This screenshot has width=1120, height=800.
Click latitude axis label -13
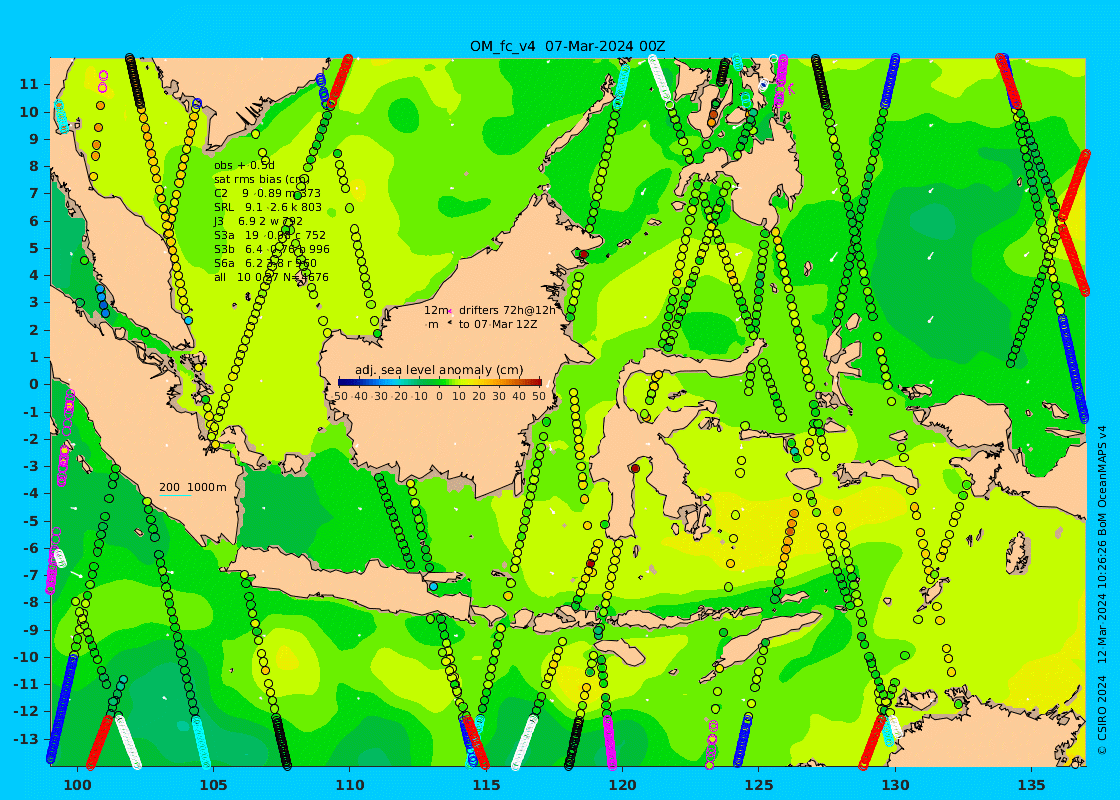click(x=26, y=739)
